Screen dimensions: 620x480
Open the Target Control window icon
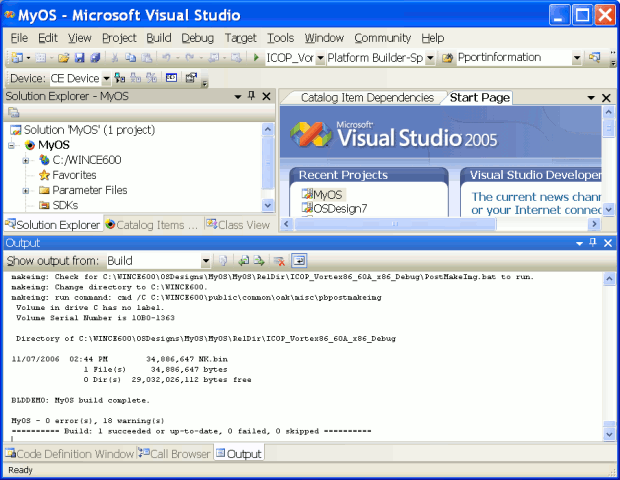pos(171,78)
